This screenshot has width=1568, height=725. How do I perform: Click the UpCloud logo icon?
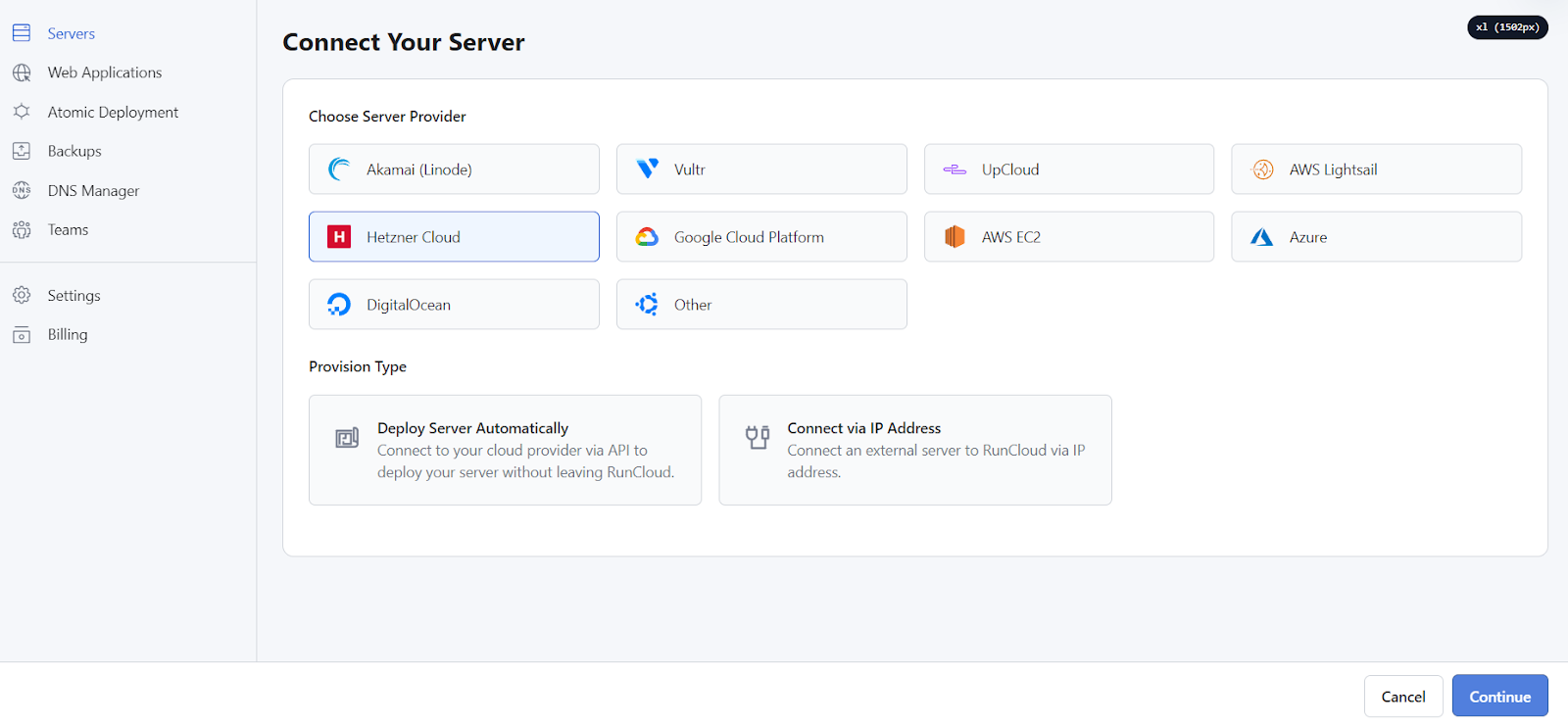click(x=955, y=169)
